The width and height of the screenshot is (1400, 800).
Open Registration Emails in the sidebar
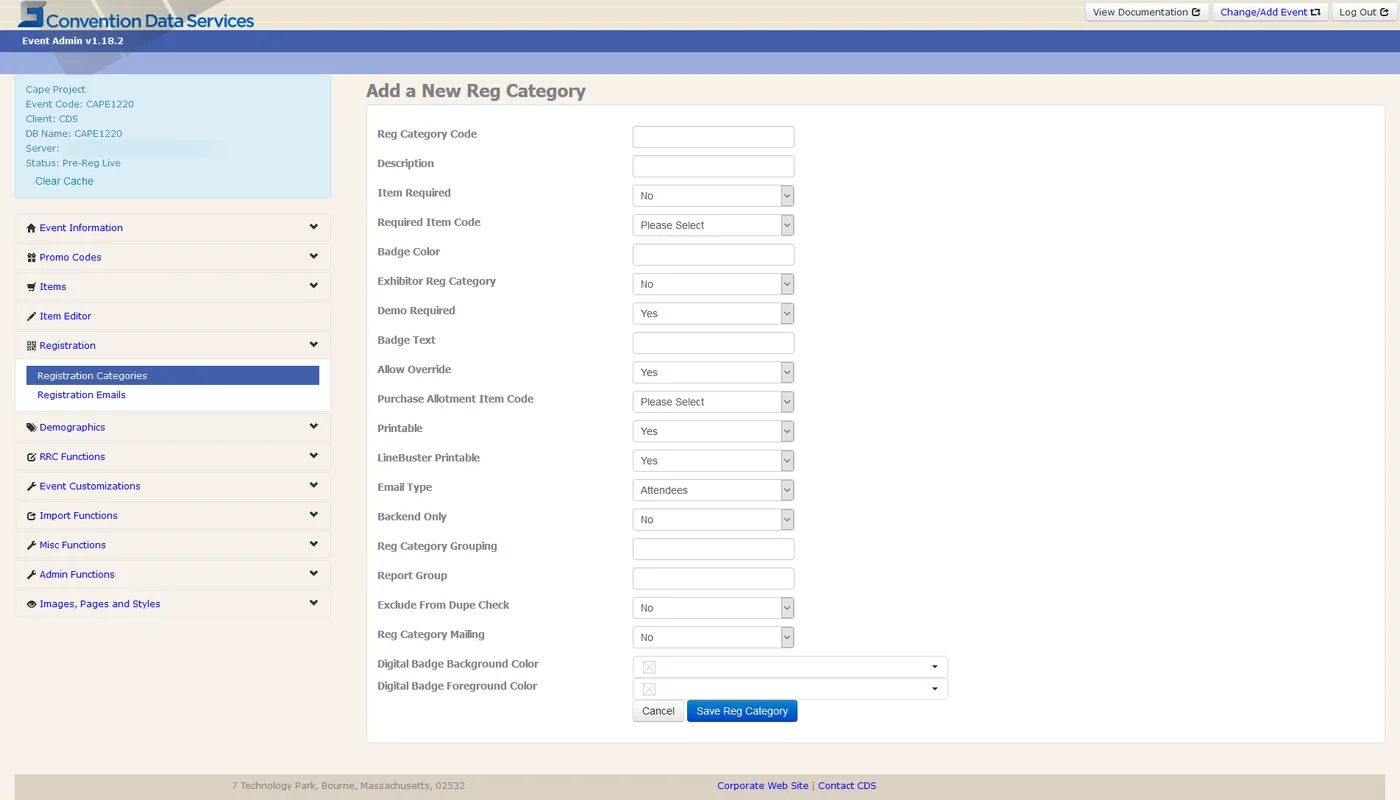pos(81,395)
